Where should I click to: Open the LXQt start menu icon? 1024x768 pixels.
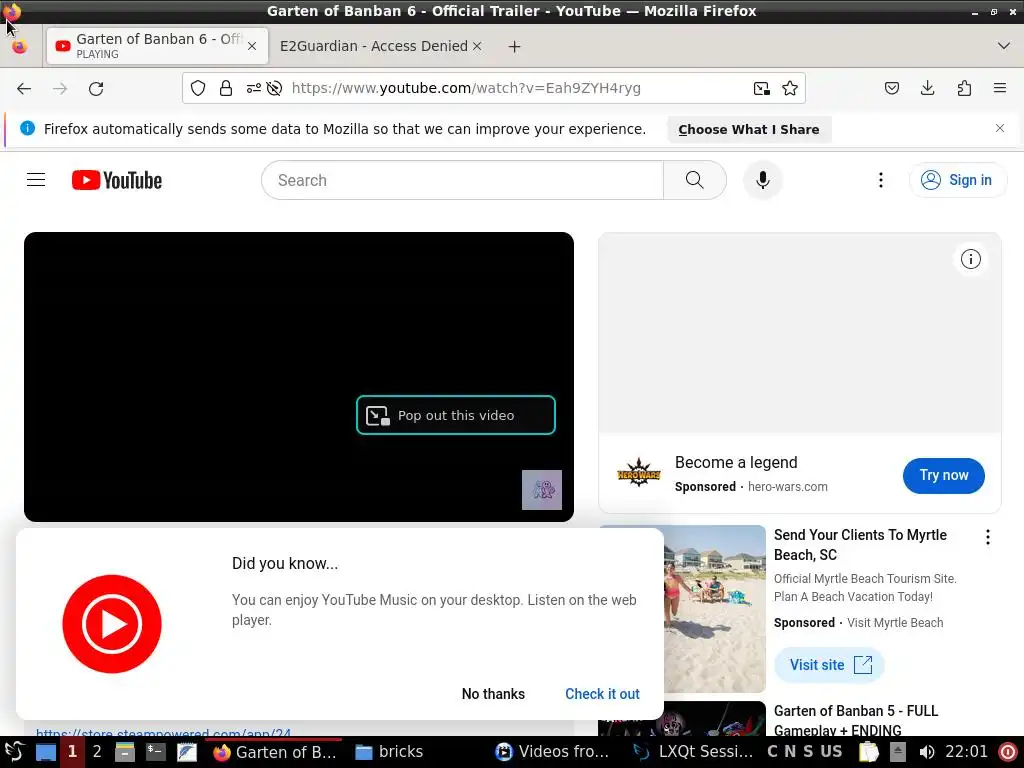[x=14, y=752]
